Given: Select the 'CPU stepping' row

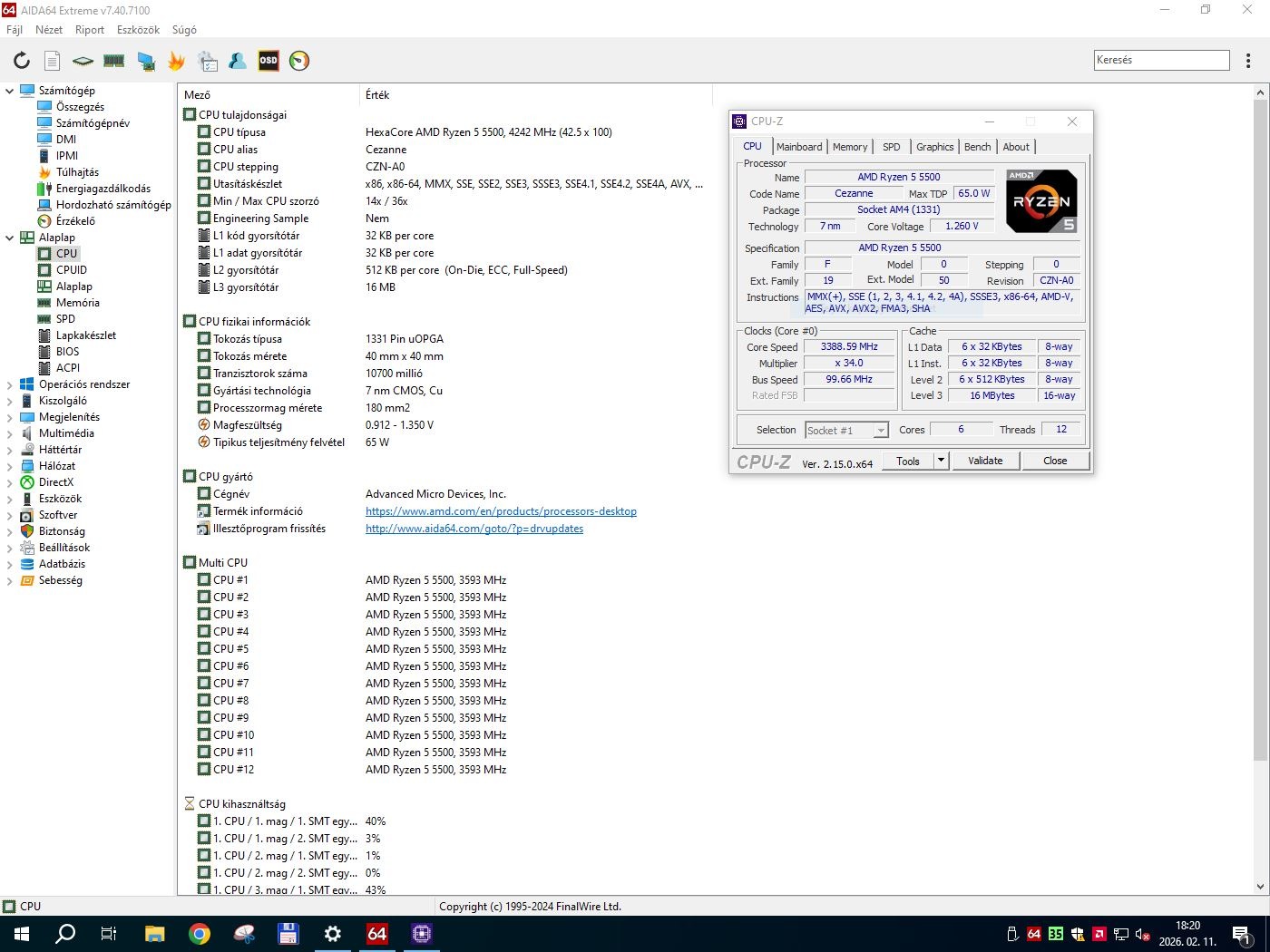Looking at the screenshot, I should [x=444, y=167].
